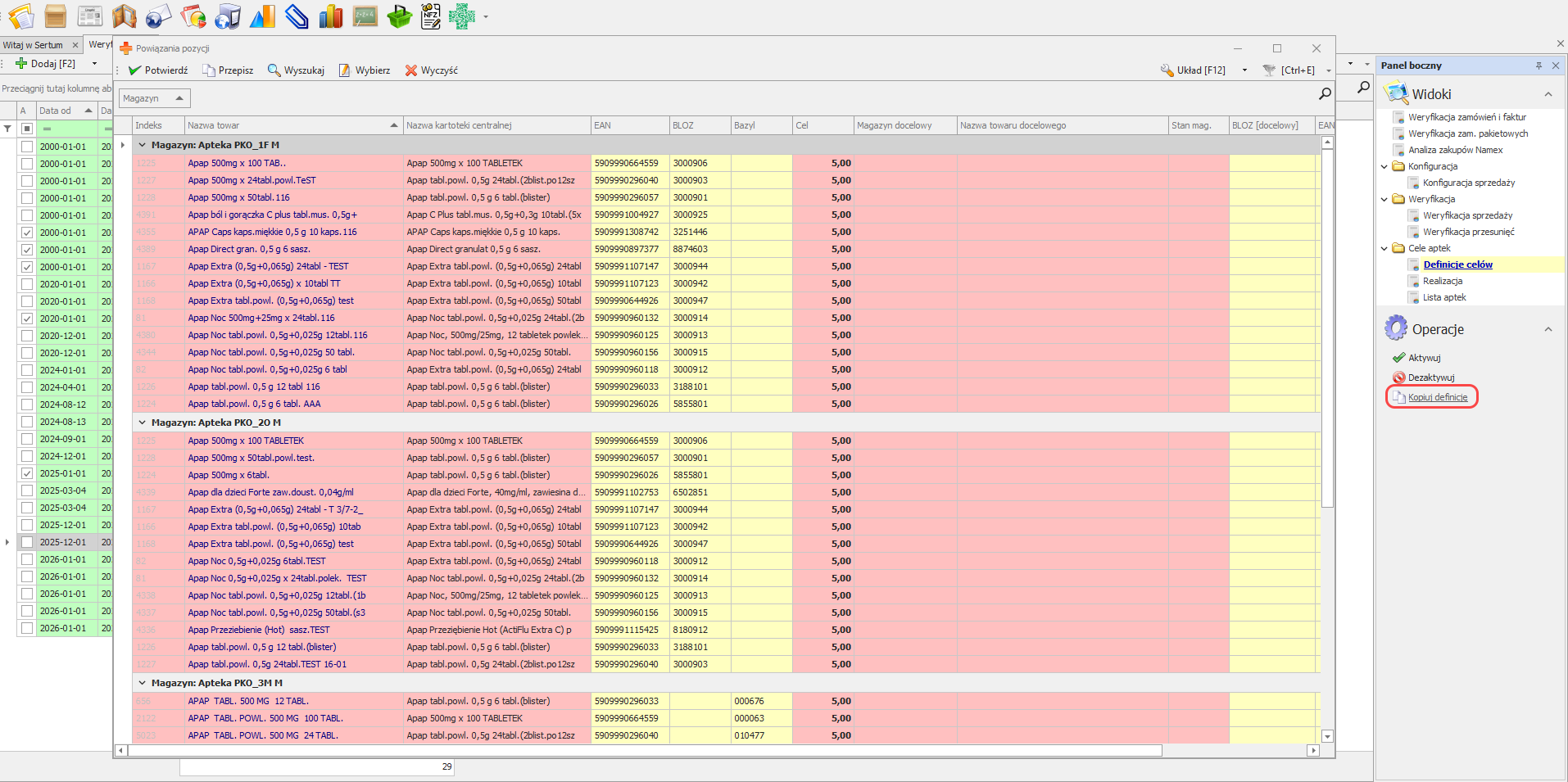
Task: Open the bar chart statistics icon
Action: click(x=330, y=16)
